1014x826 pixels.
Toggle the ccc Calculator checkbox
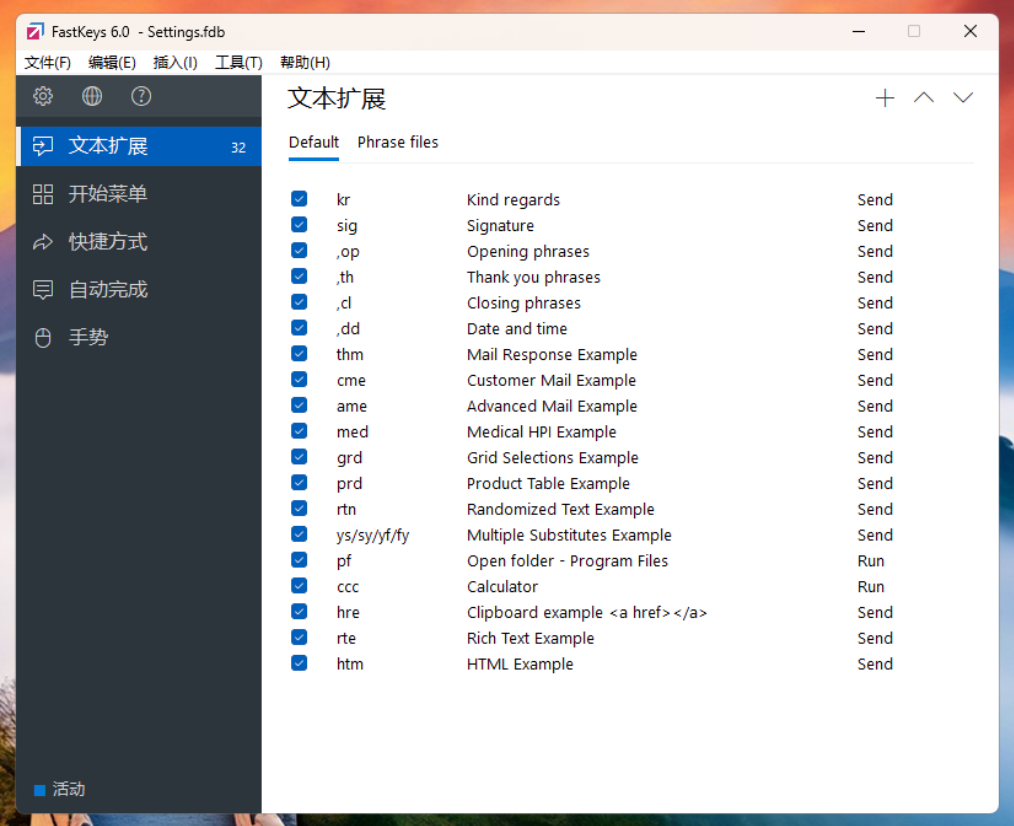pos(299,586)
